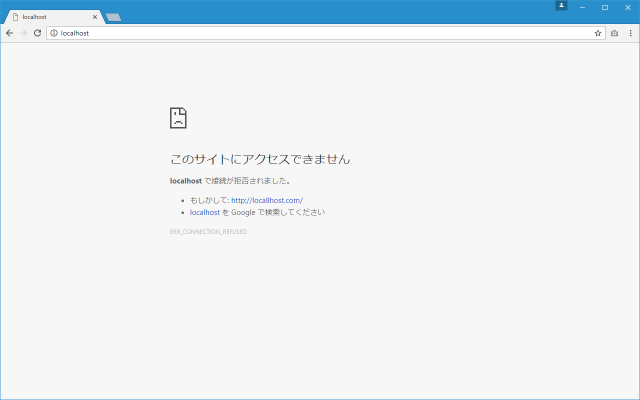Image resolution: width=640 pixels, height=400 pixels.
Task: Close the Chrome window
Action: click(x=627, y=7)
